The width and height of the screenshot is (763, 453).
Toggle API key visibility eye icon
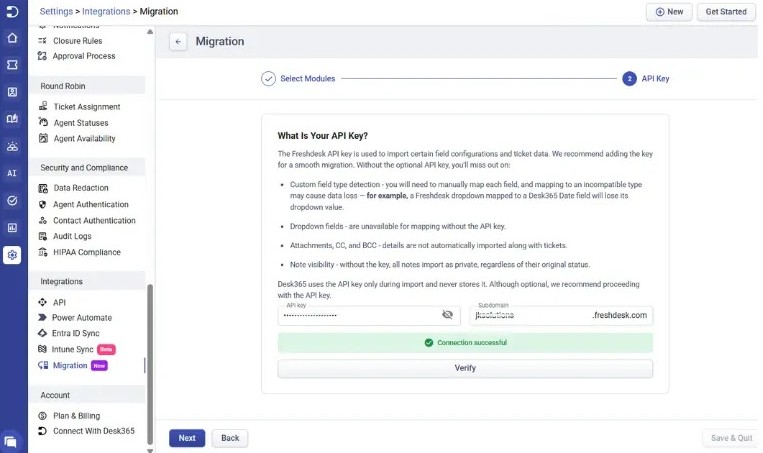pos(447,315)
